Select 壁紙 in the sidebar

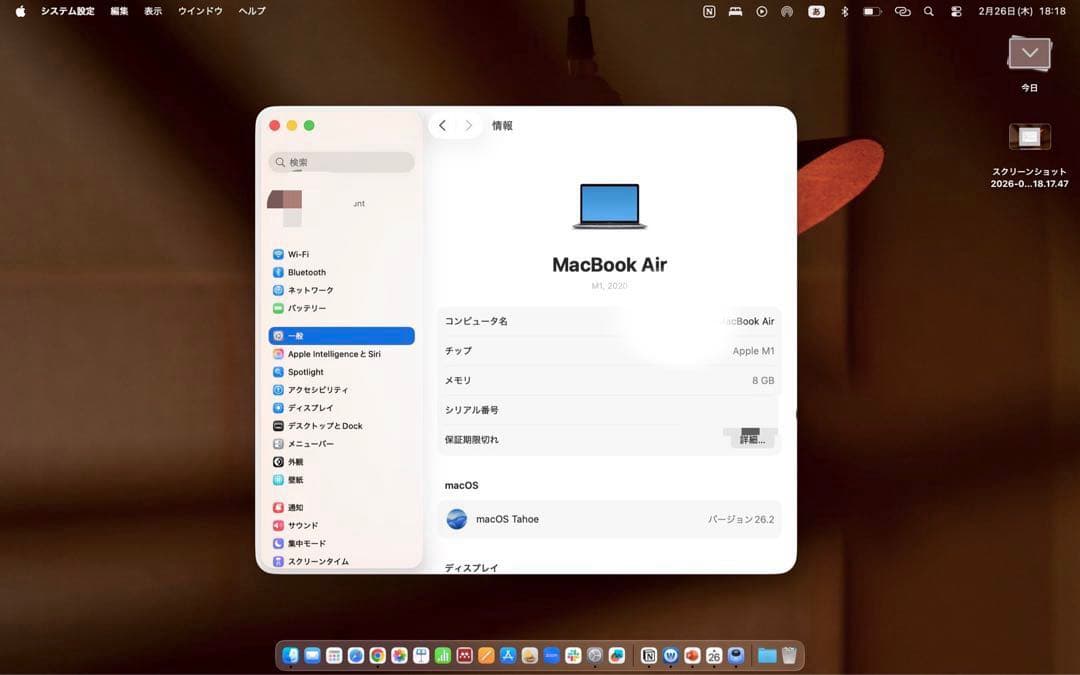342,479
